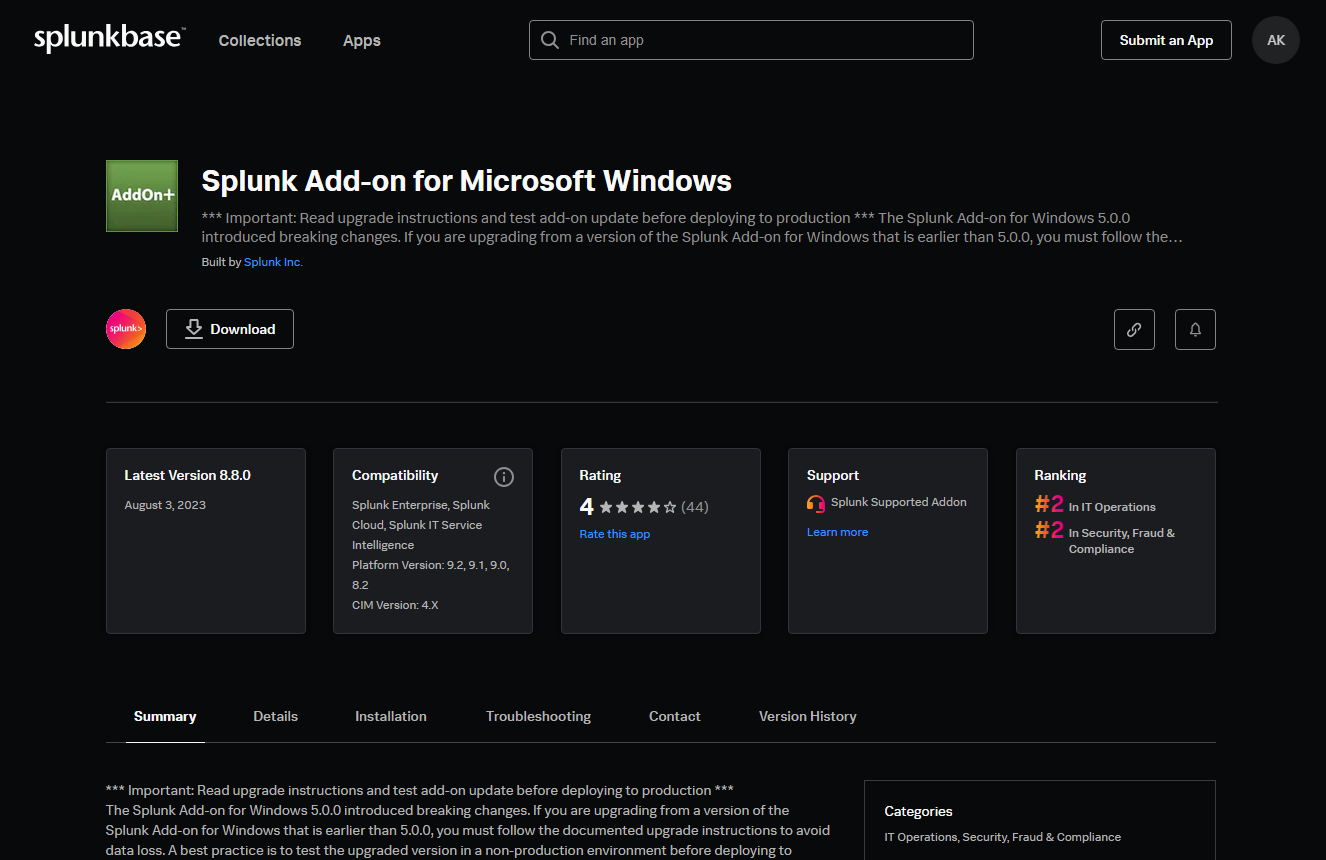Image resolution: width=1326 pixels, height=860 pixels.
Task: Open the AK user avatar menu
Action: 1276,40
